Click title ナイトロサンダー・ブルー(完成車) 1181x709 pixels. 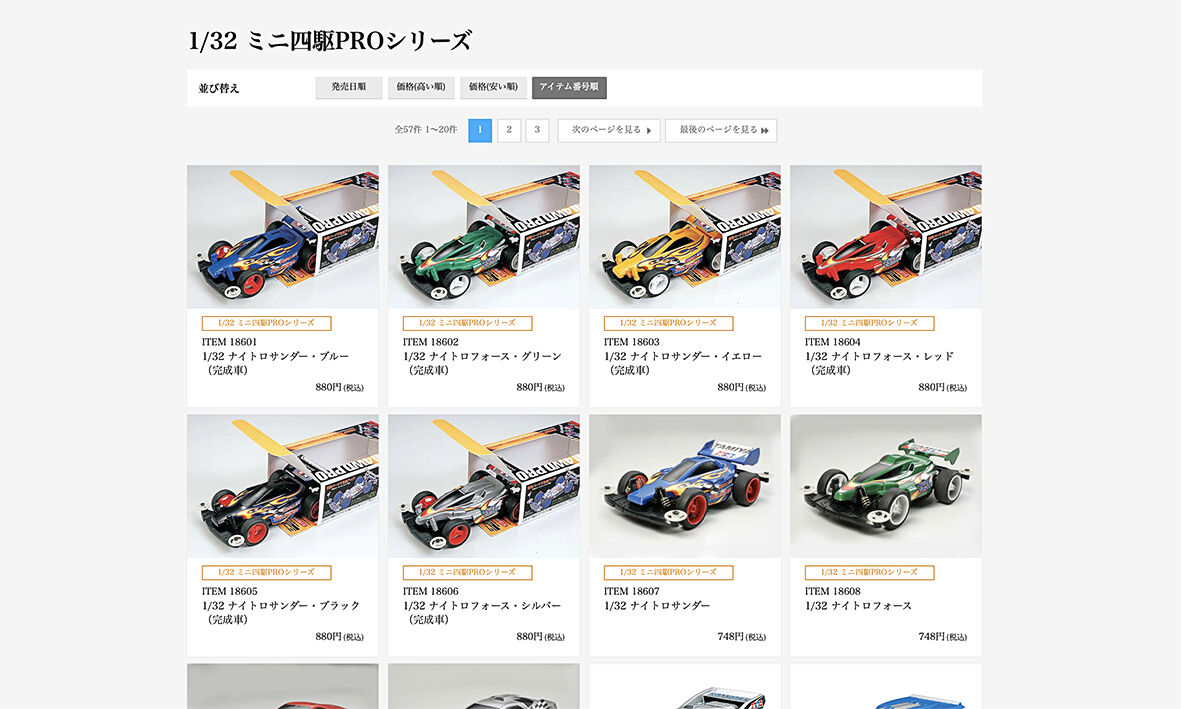point(275,363)
